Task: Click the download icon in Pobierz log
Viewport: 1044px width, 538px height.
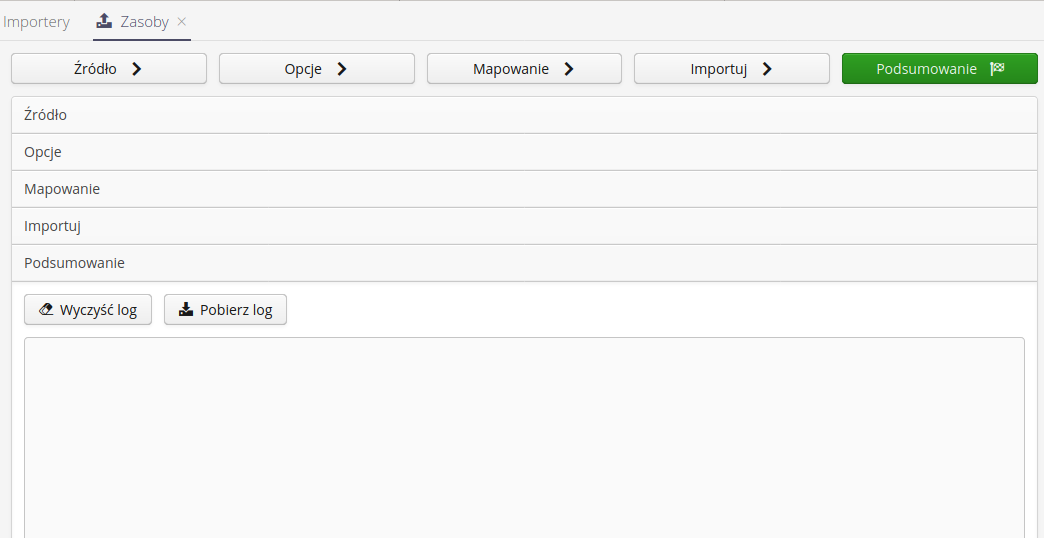Action: pos(185,310)
